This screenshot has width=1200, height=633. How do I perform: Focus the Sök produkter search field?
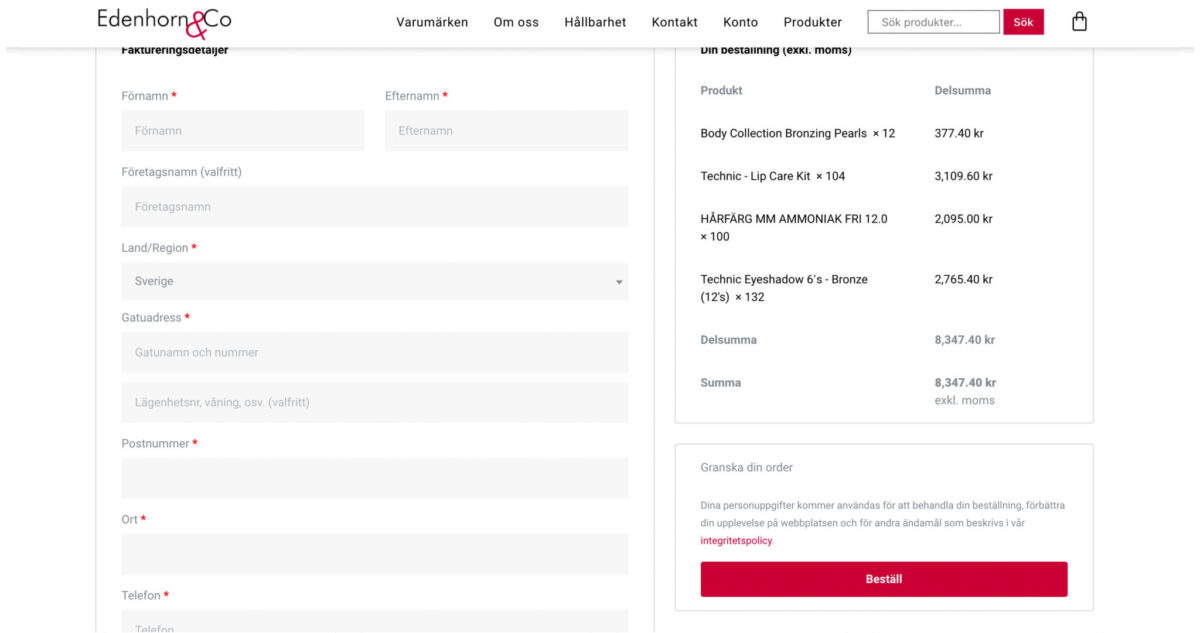934,22
